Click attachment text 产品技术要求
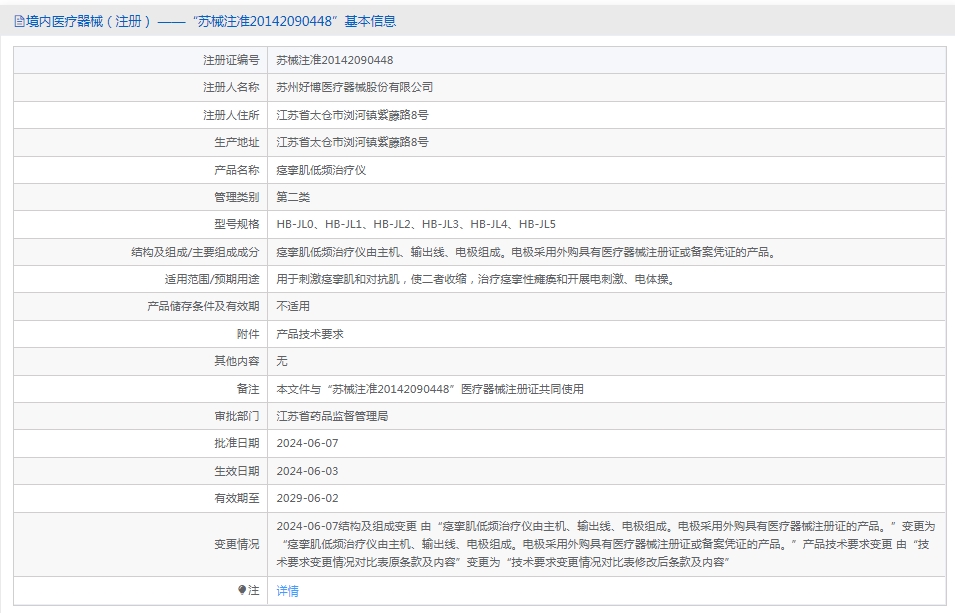This screenshot has width=955, height=613. 310,334
